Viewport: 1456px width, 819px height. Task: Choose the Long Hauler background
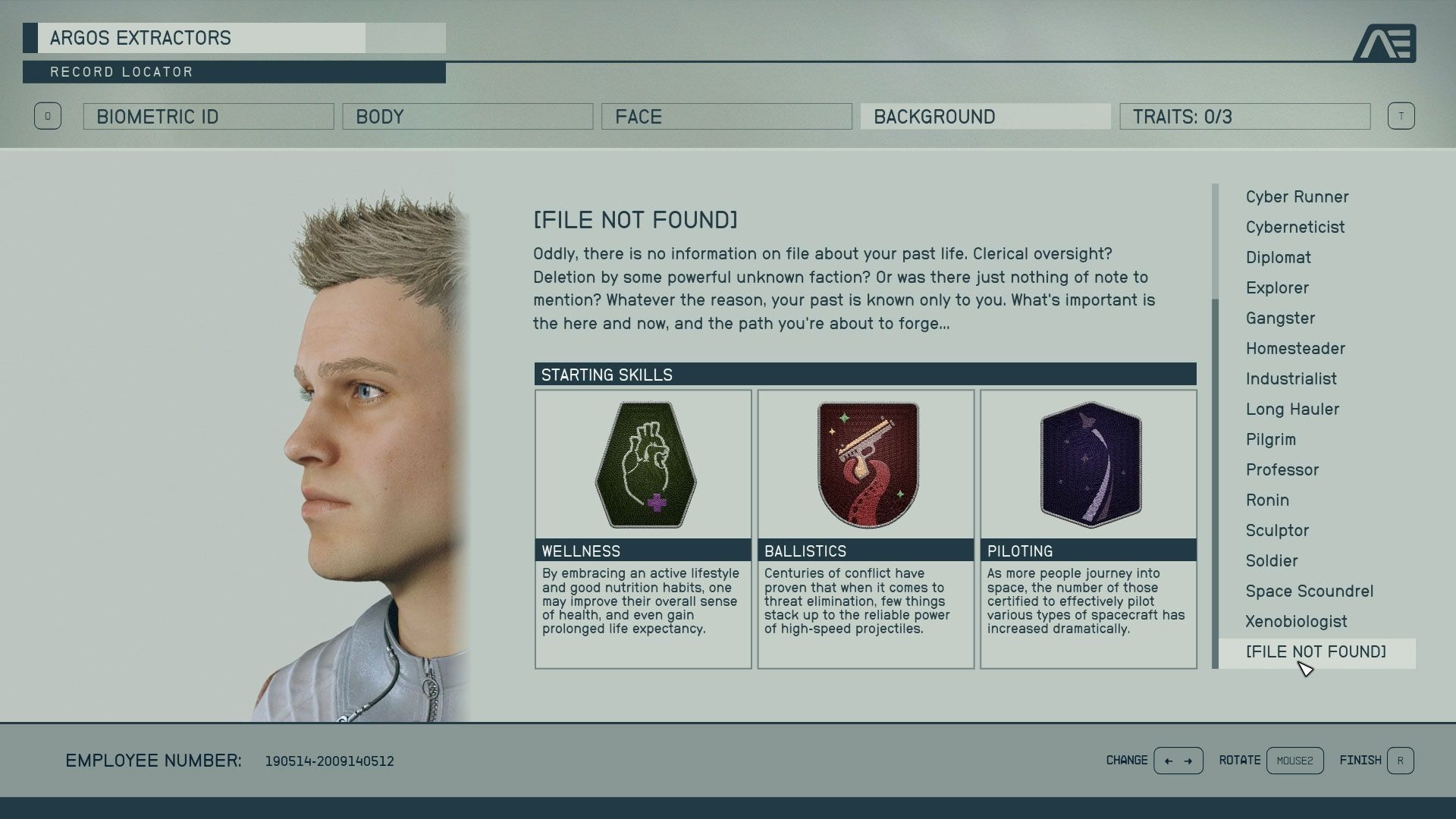[1292, 409]
